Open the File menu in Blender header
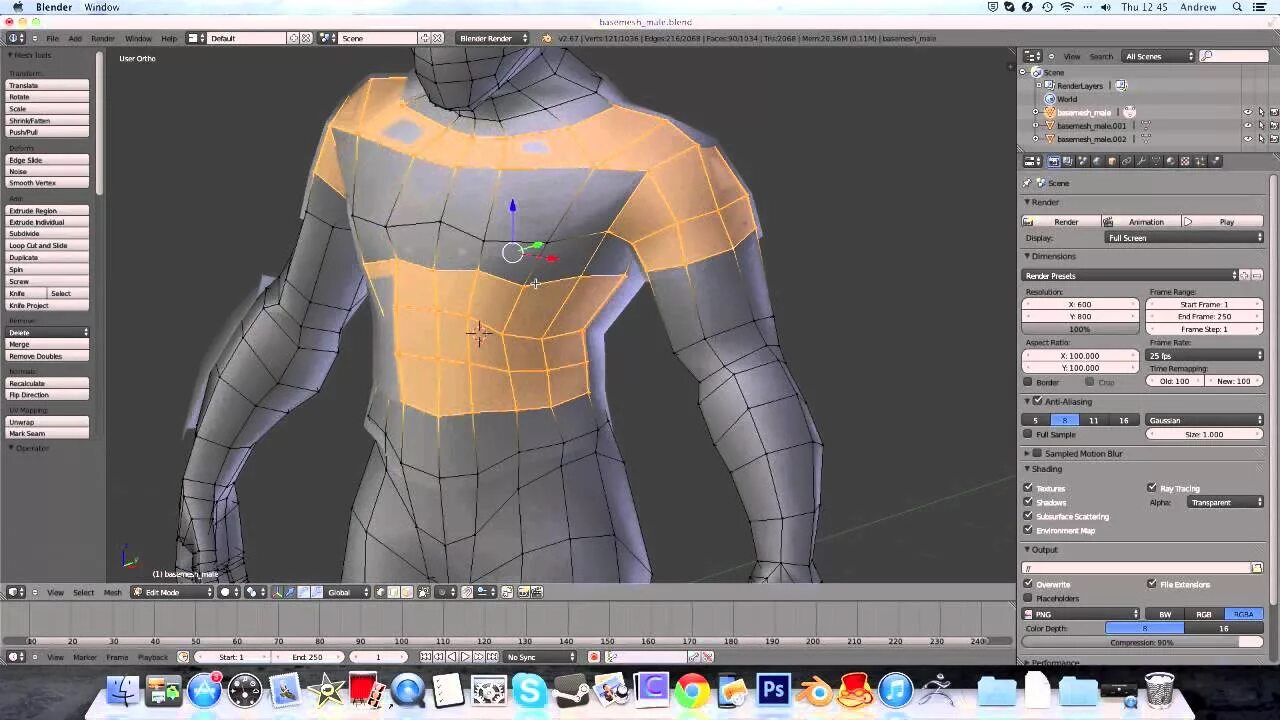The width and height of the screenshot is (1280, 720). click(x=52, y=38)
